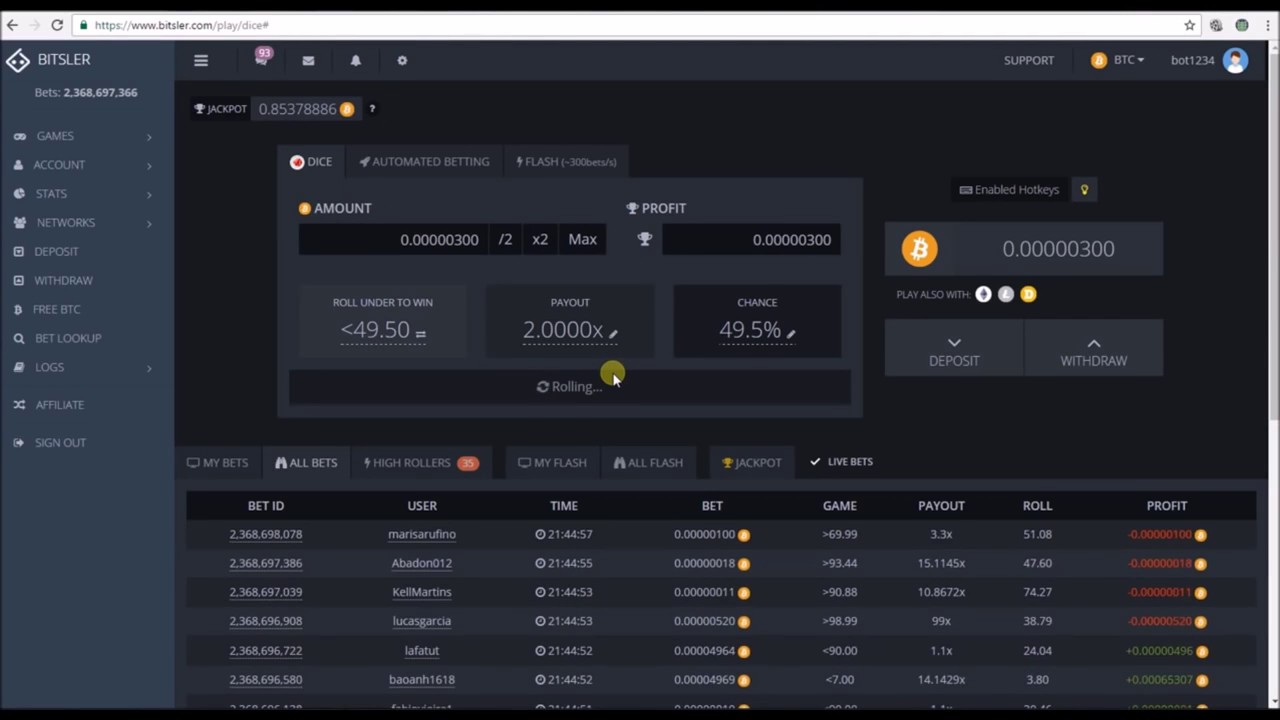Screen dimensions: 1280x720
Task: Open Jackpot tab in bets list
Action: (x=751, y=463)
